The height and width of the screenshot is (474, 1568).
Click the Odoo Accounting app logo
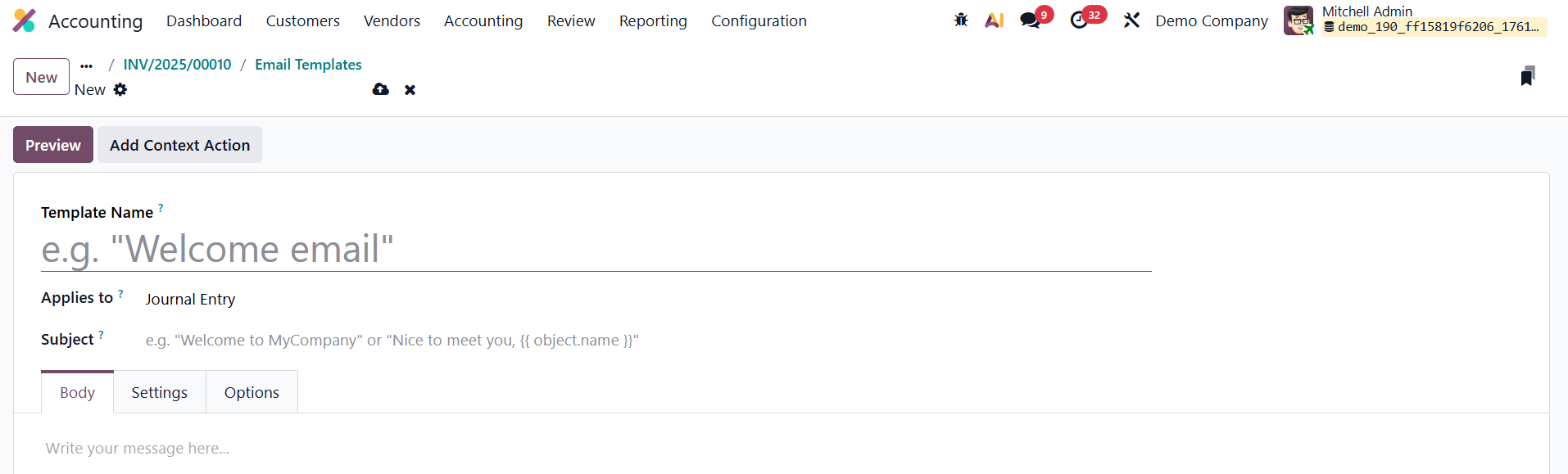coord(25,20)
